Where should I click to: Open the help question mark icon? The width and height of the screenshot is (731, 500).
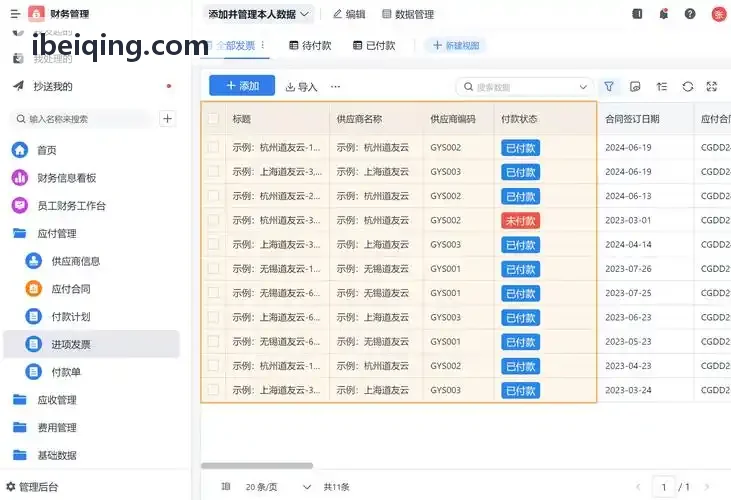(690, 14)
